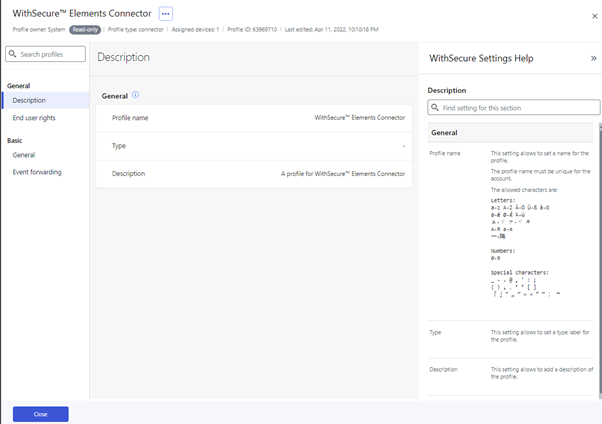
Task: Close the profile dialog with X
Action: [x=594, y=16]
